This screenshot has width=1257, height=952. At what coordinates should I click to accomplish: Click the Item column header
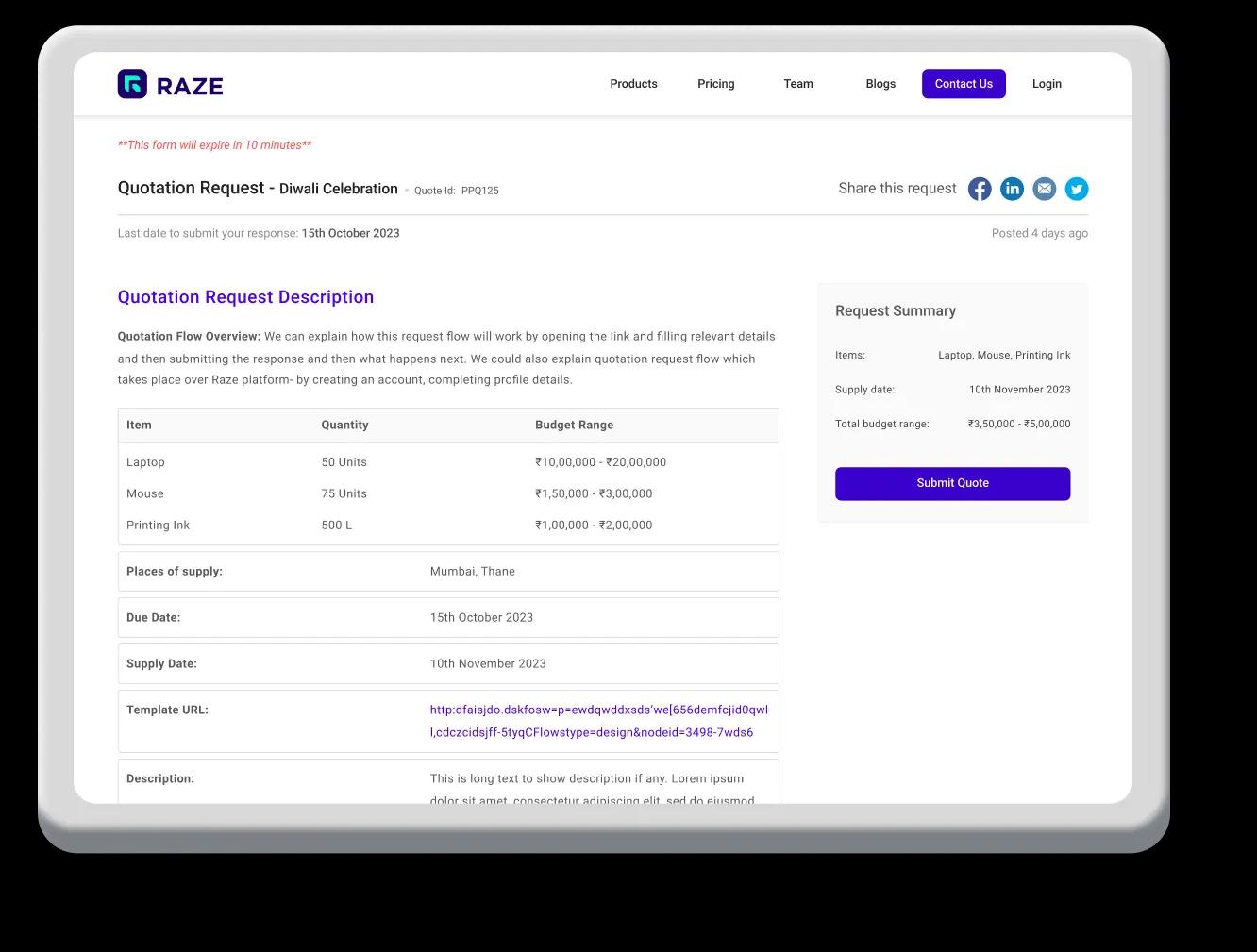click(x=139, y=425)
